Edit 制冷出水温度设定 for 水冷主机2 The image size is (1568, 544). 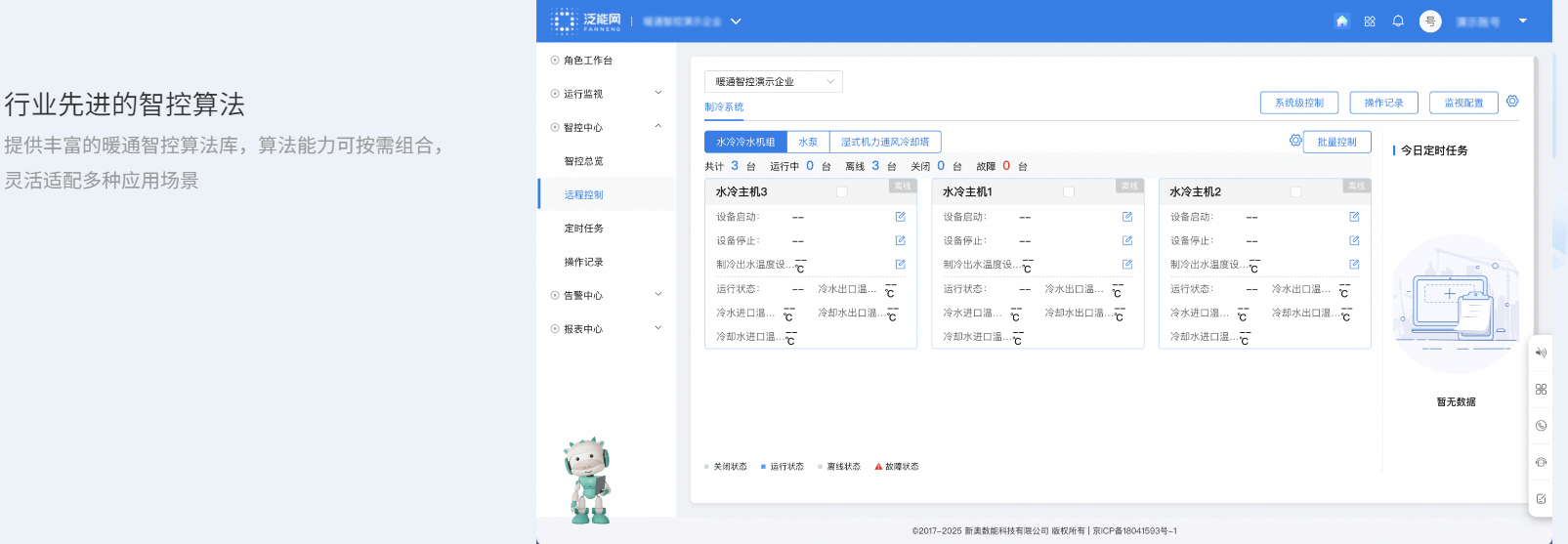1354,265
